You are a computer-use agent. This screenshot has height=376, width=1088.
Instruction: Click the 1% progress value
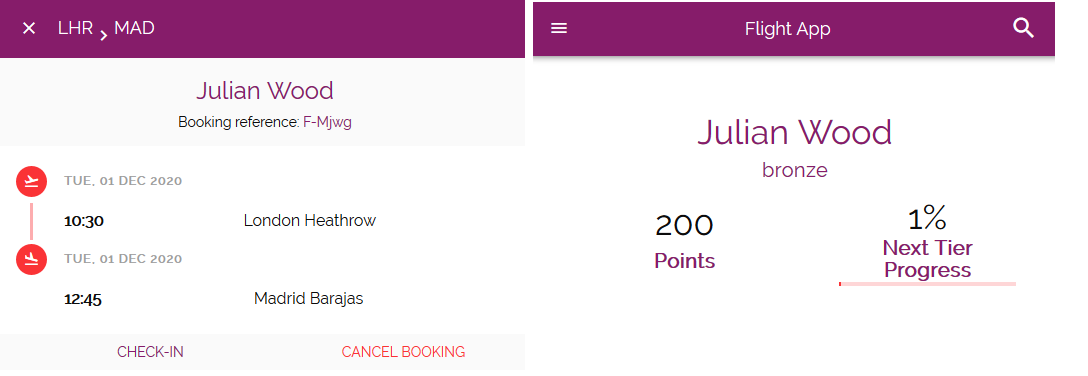pyautogui.click(x=927, y=219)
